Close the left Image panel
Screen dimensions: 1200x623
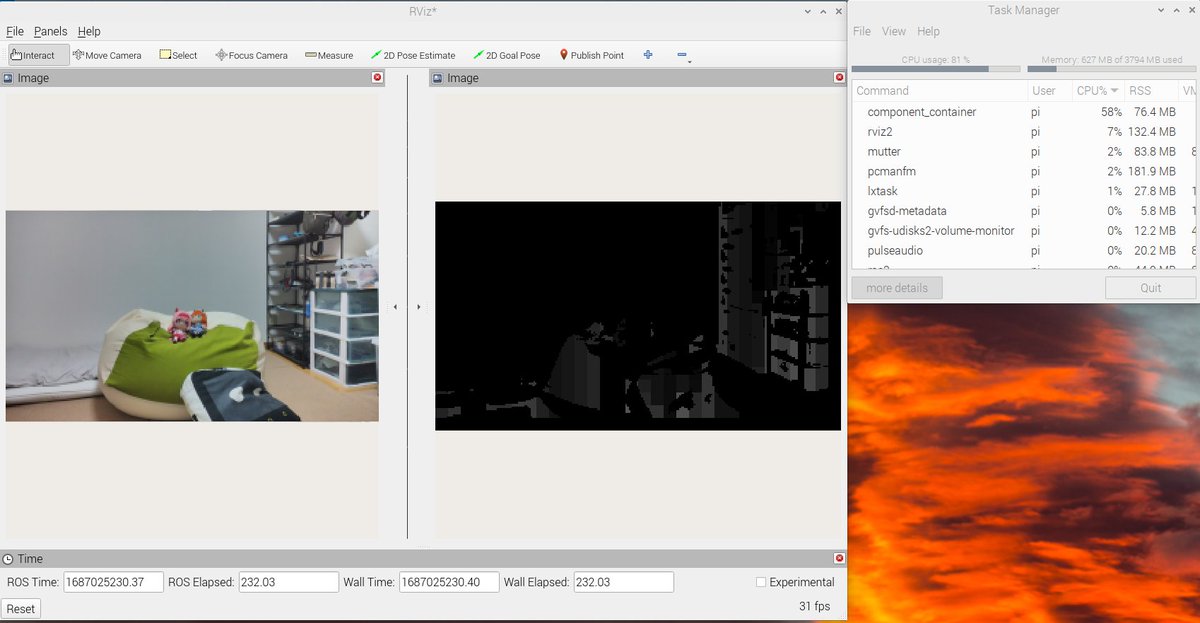pos(377,77)
